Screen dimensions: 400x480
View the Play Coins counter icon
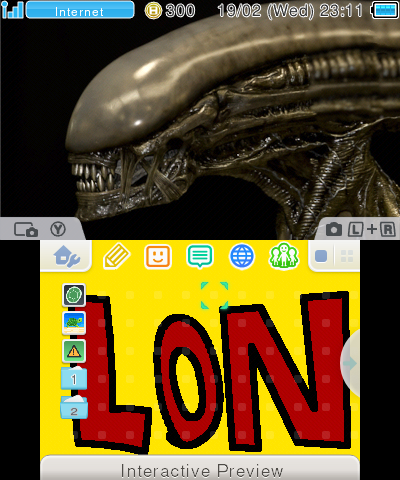coord(153,10)
